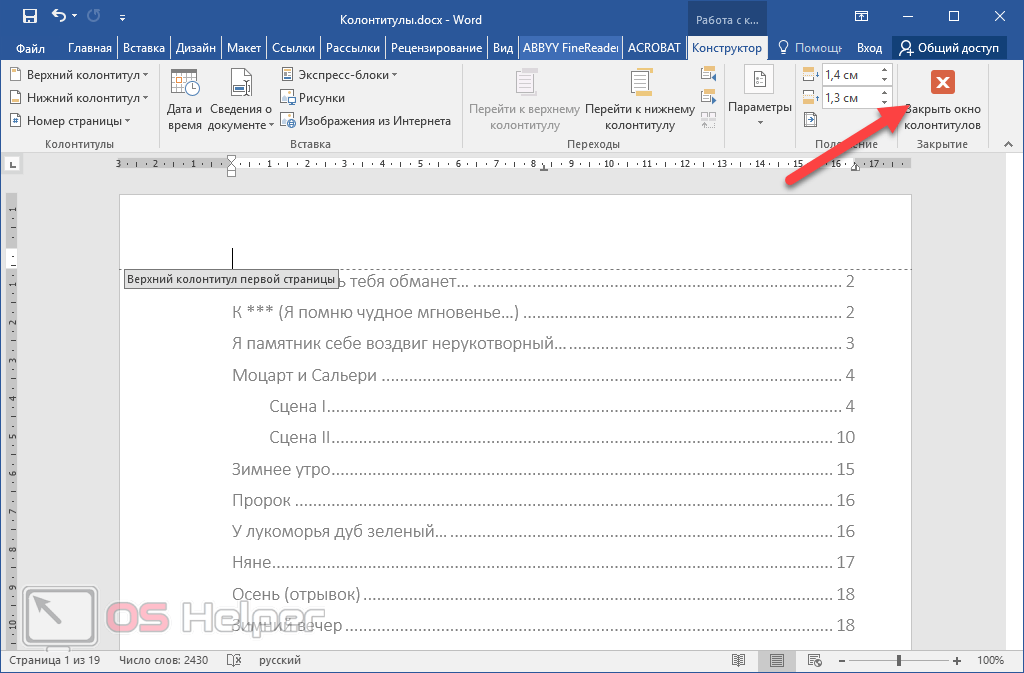Click the Undo arrow icon
The image size is (1024, 673).
(59, 16)
